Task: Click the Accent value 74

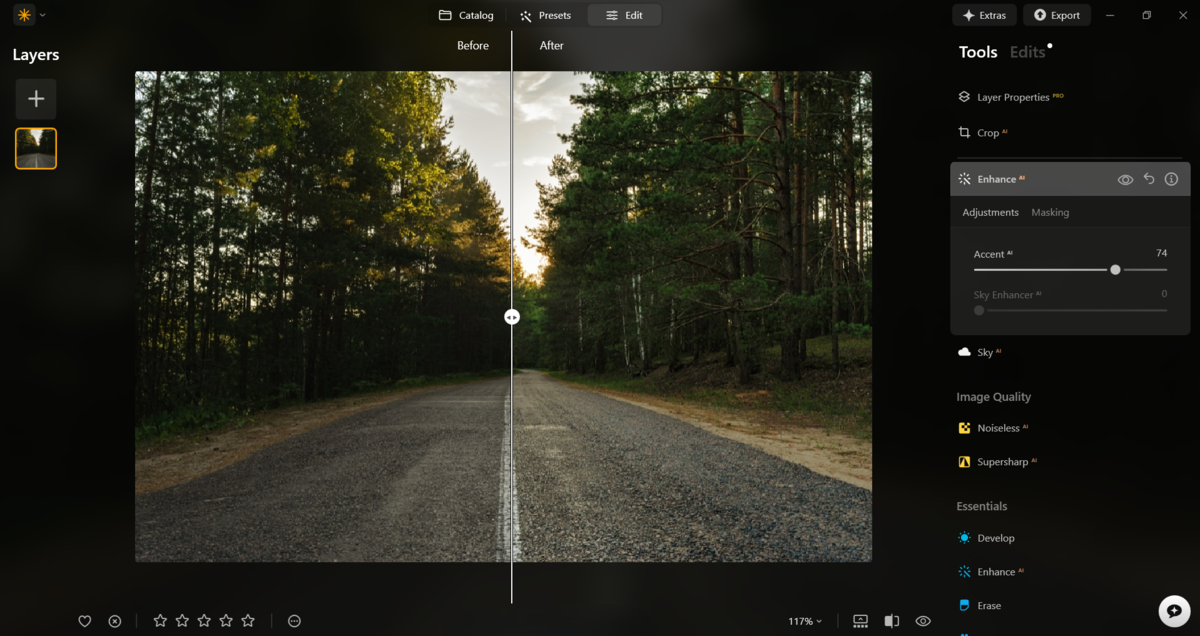Action: click(x=1161, y=253)
